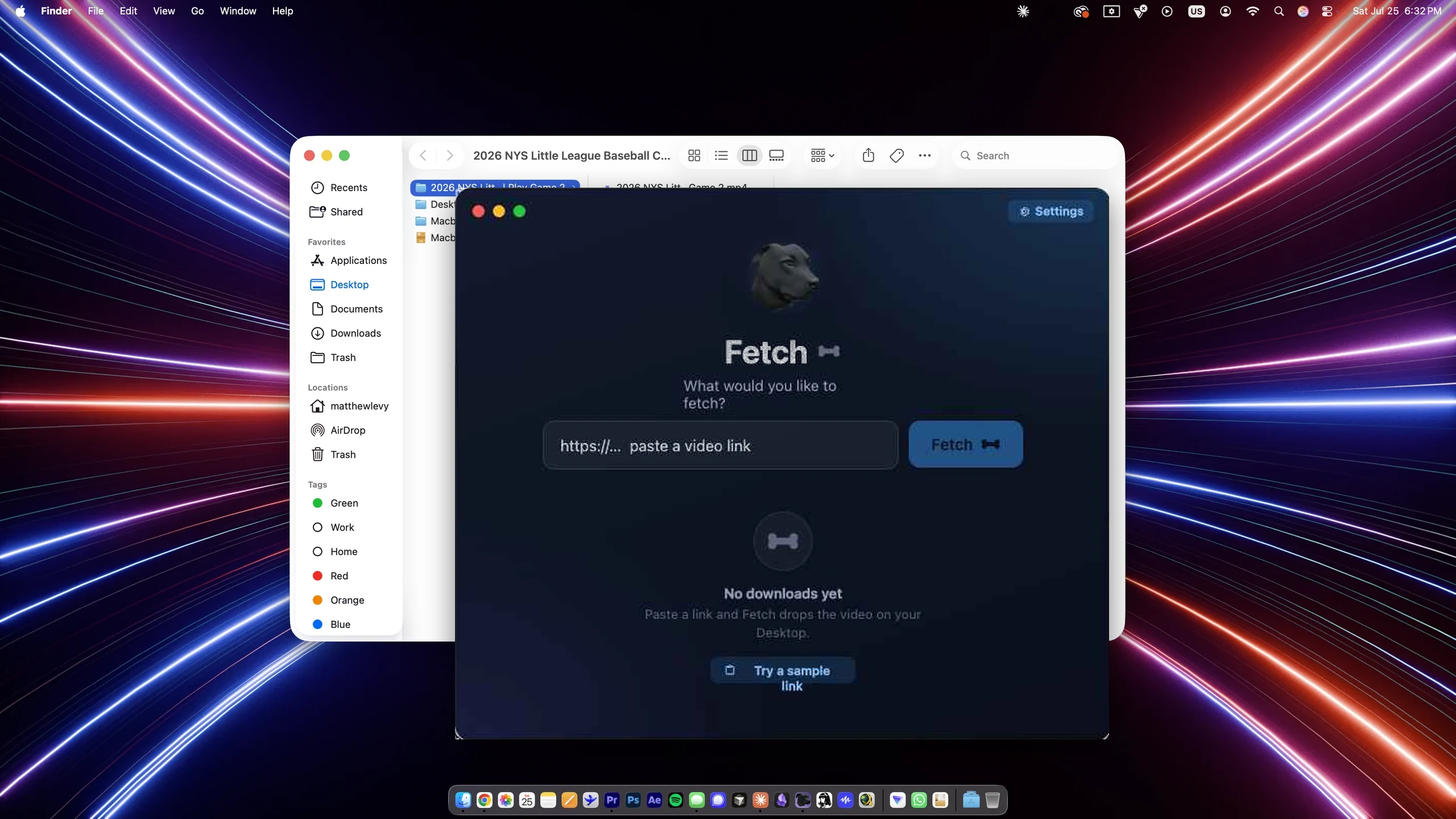1456x819 pixels.
Task: Open Photoshop from the Dock
Action: click(633, 800)
